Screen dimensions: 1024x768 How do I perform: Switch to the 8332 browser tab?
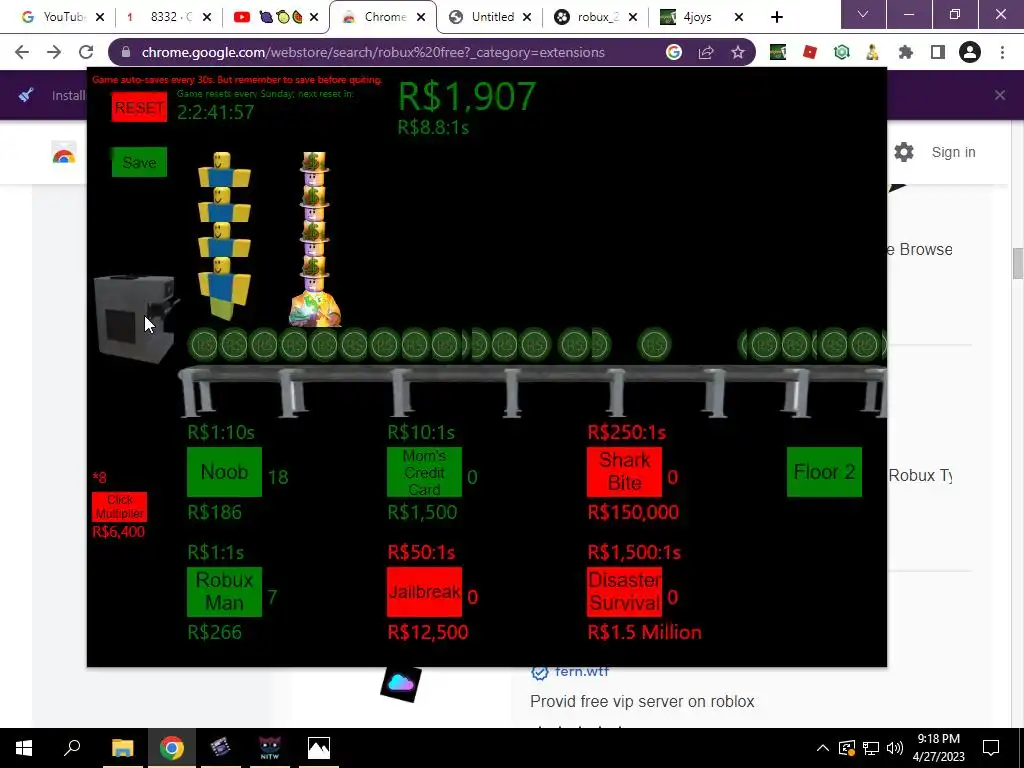[x=168, y=17]
